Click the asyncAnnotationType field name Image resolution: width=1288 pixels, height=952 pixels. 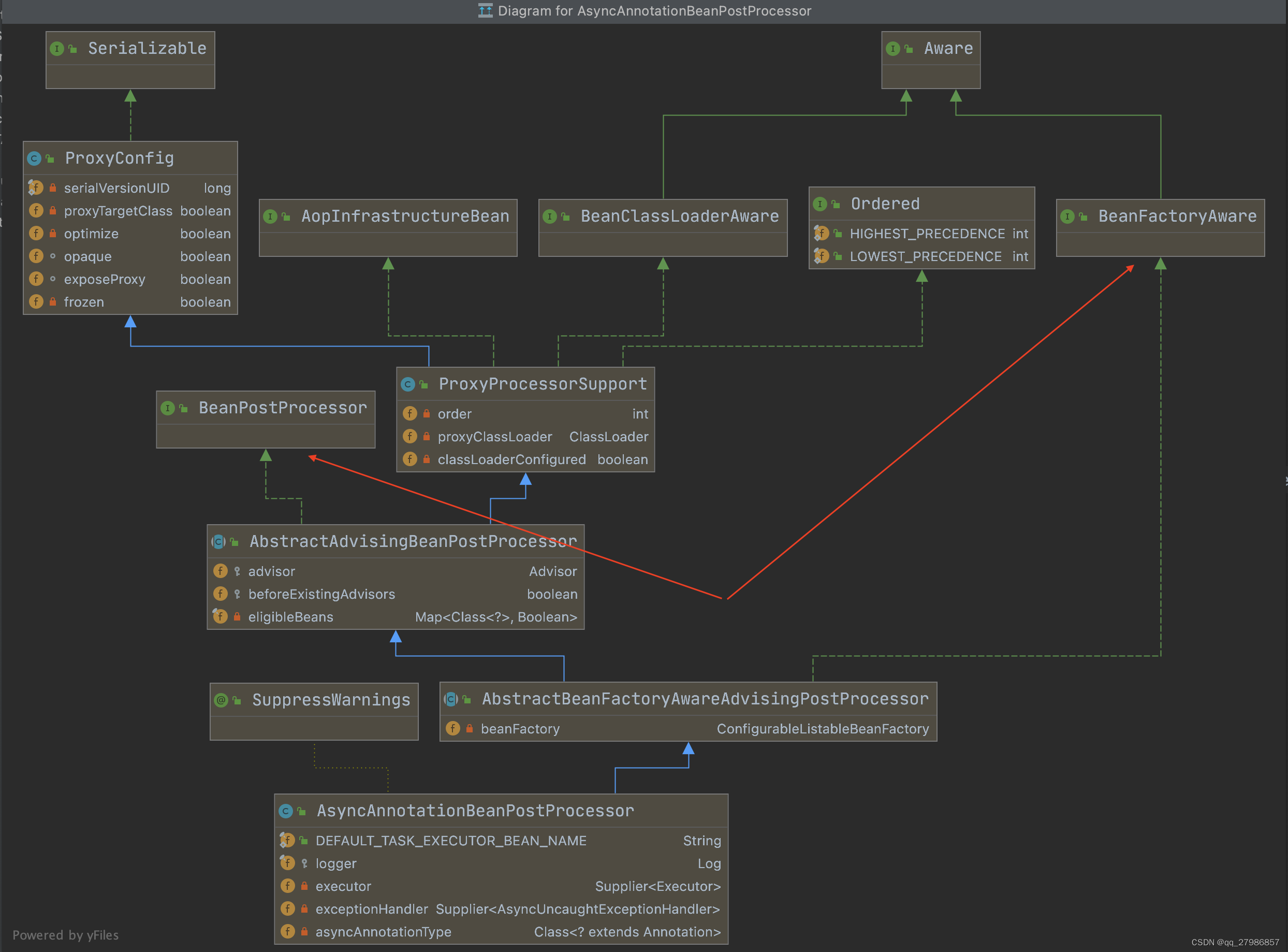coord(383,932)
